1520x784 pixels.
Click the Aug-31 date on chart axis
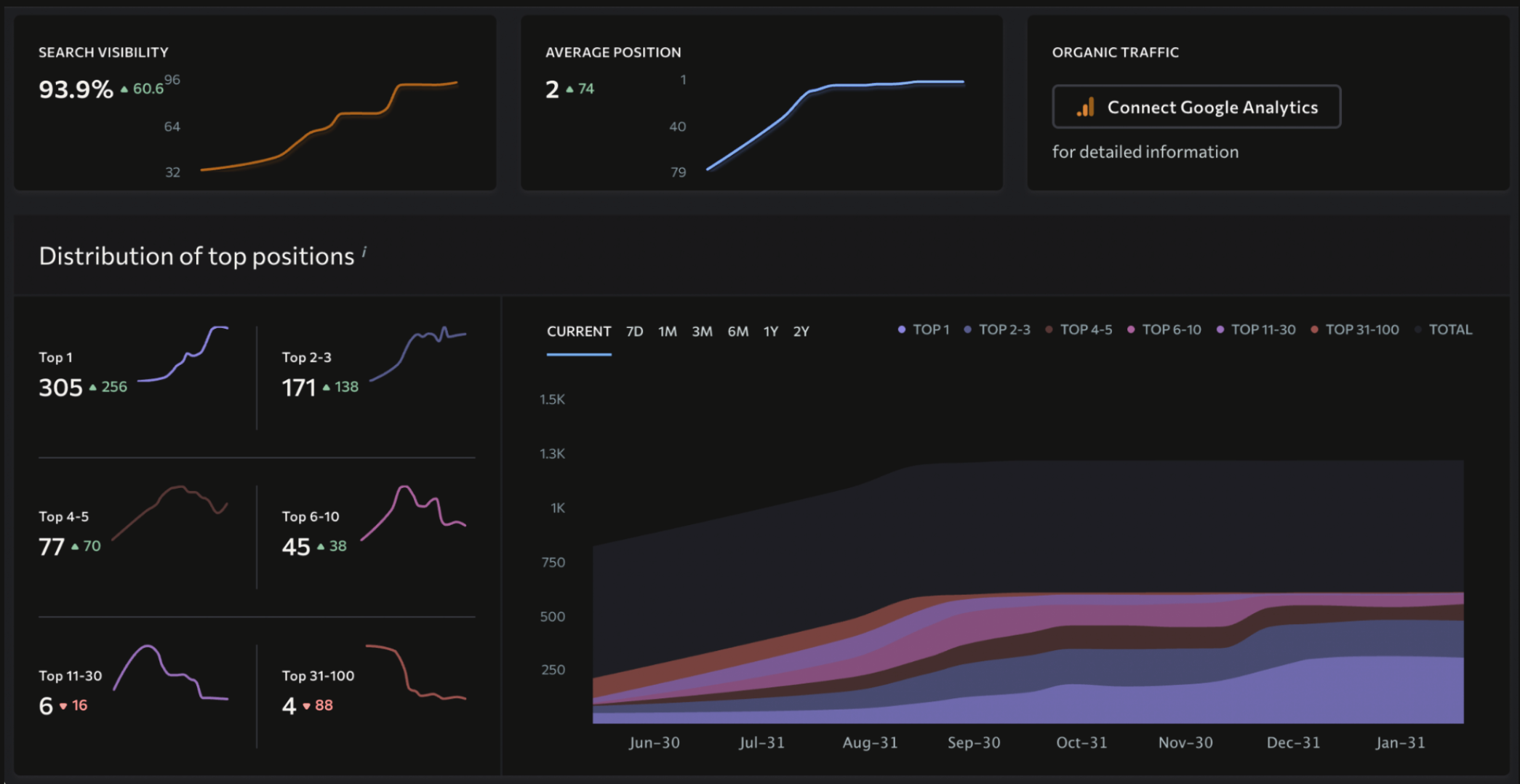click(870, 743)
